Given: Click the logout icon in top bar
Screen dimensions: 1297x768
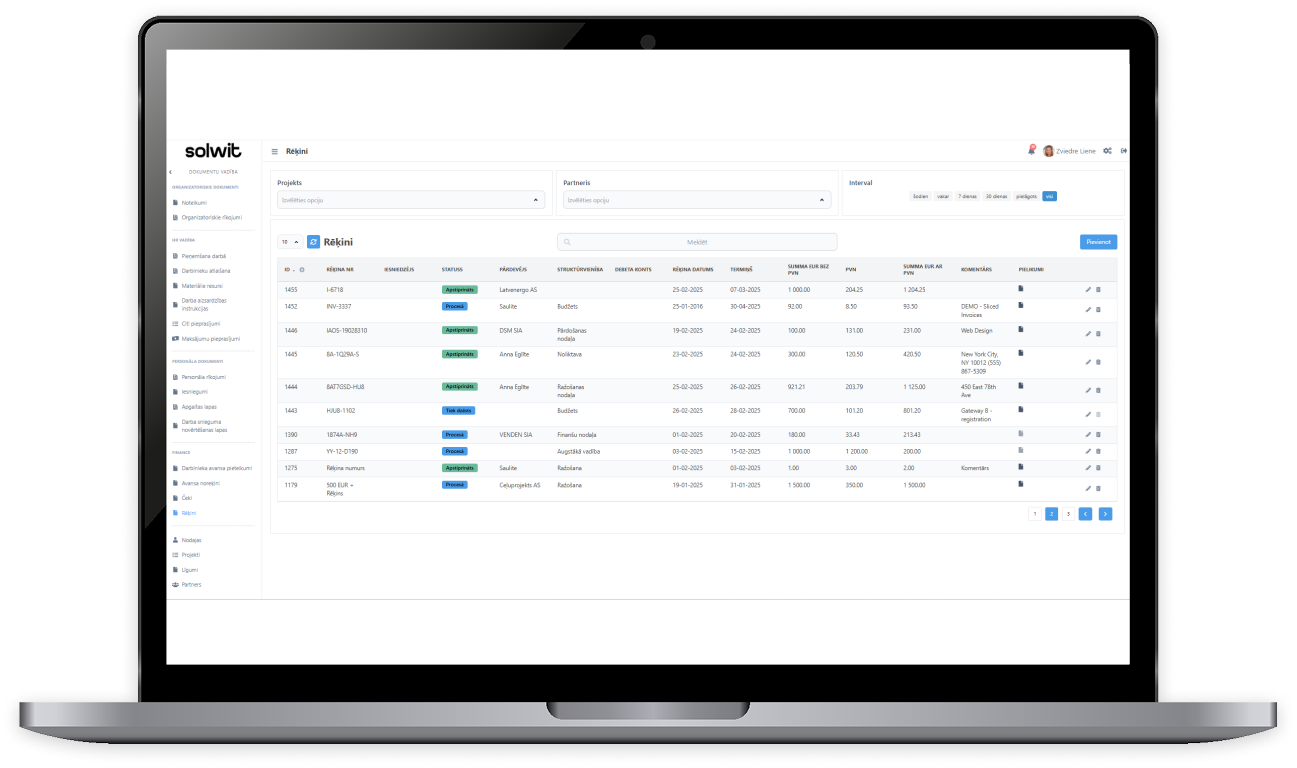Looking at the screenshot, I should click(x=1124, y=151).
